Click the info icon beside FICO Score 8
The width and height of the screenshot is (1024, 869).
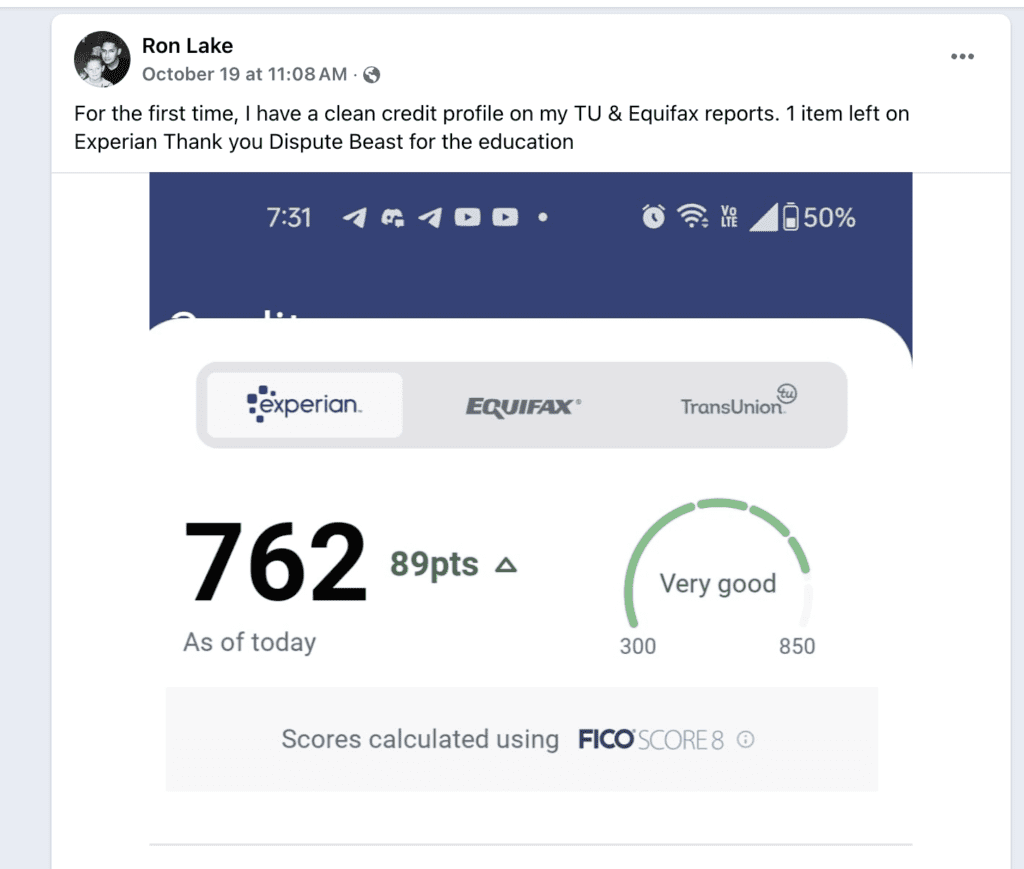[x=746, y=740]
